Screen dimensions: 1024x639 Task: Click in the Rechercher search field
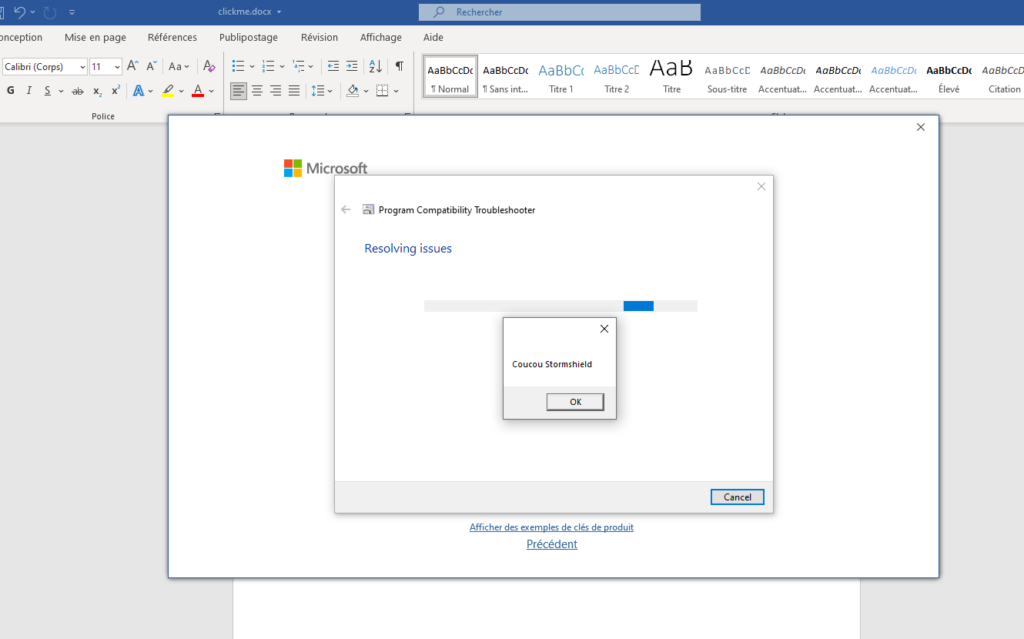tap(560, 12)
